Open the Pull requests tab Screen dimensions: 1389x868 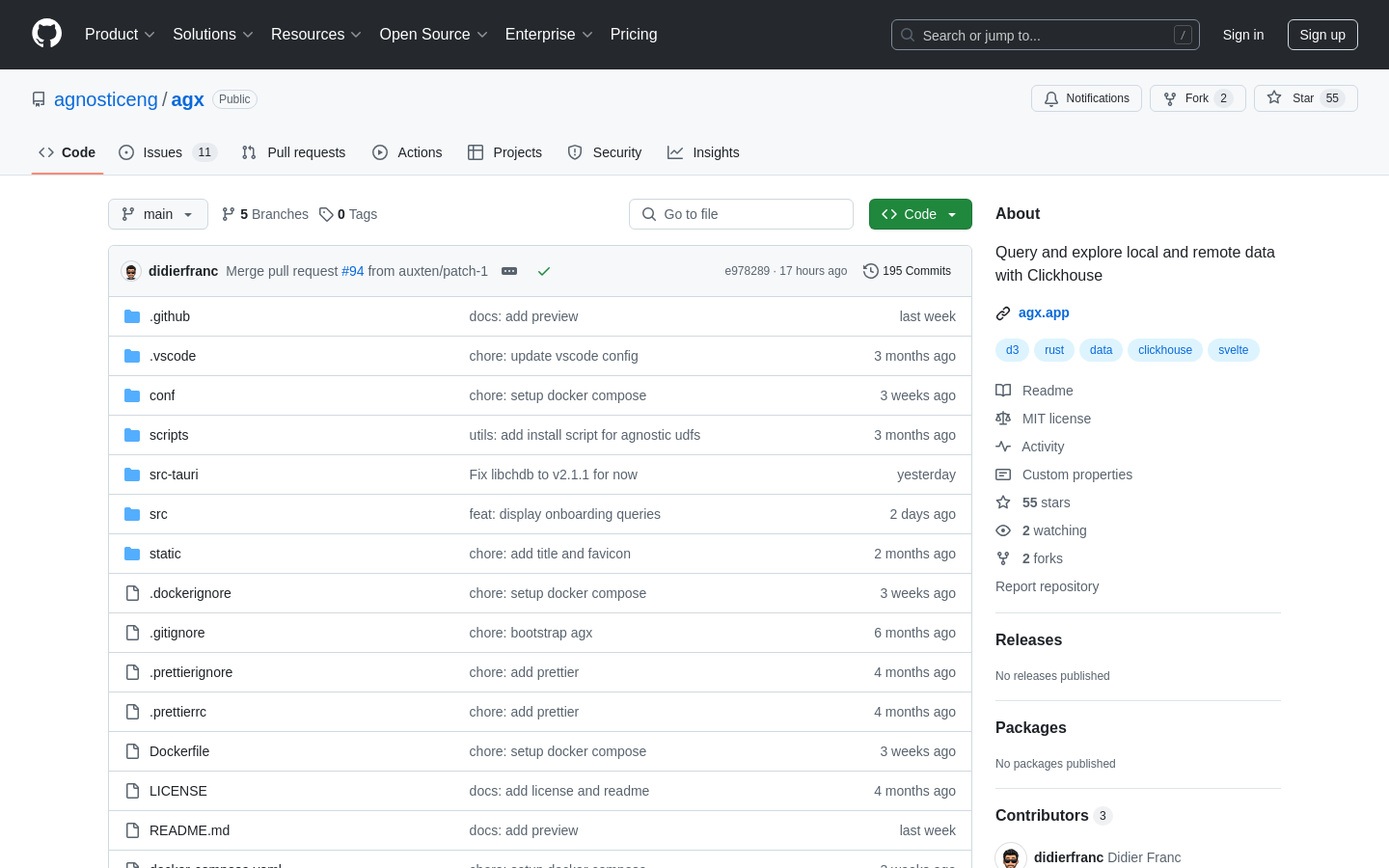click(x=293, y=152)
